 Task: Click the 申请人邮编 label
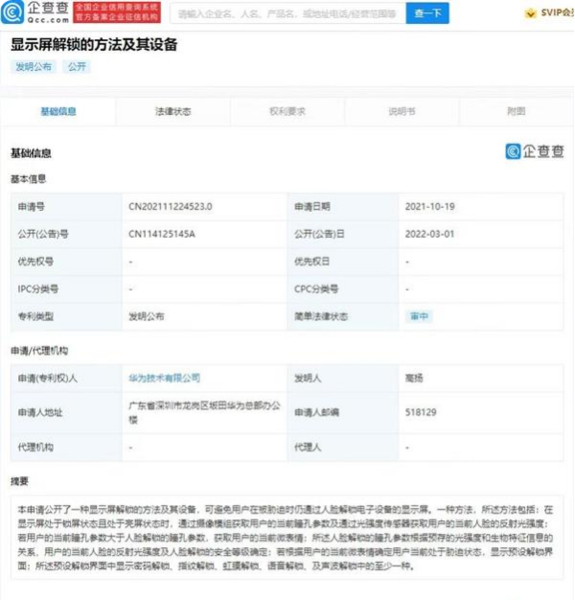tap(316, 412)
